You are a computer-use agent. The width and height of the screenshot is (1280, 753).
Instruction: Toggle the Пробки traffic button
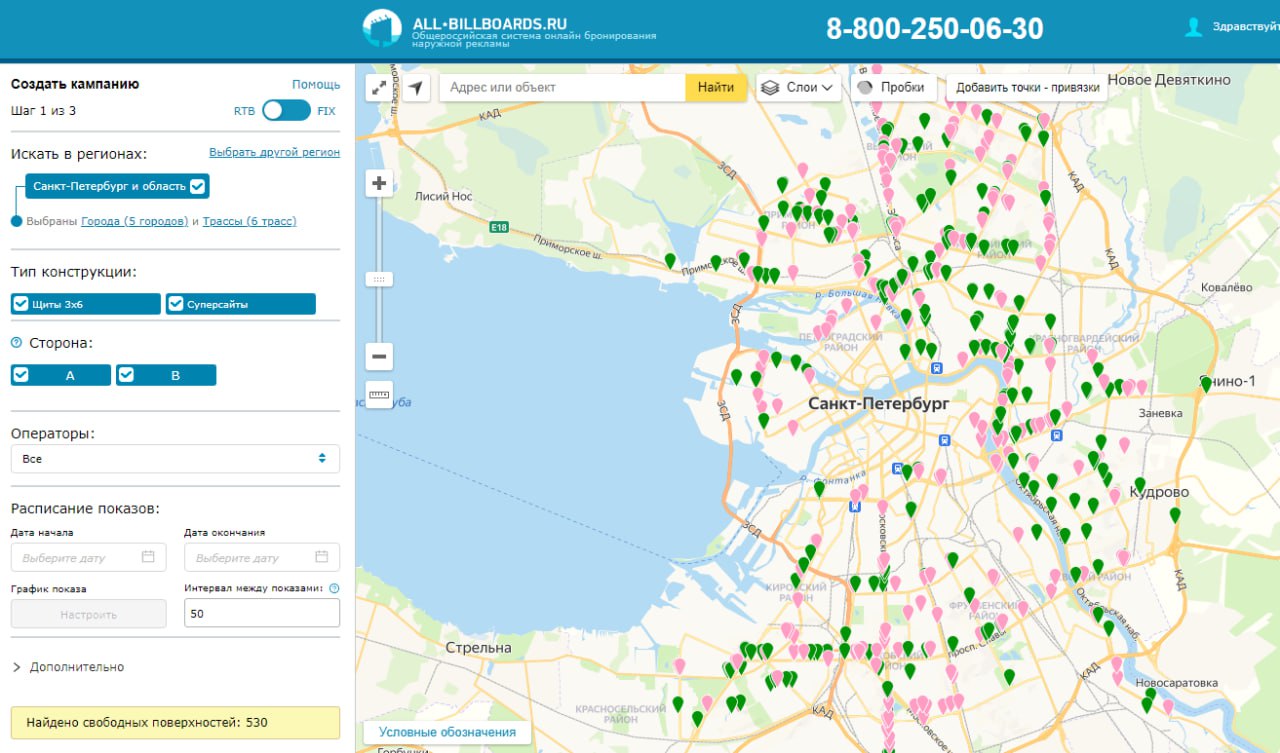[x=893, y=87]
